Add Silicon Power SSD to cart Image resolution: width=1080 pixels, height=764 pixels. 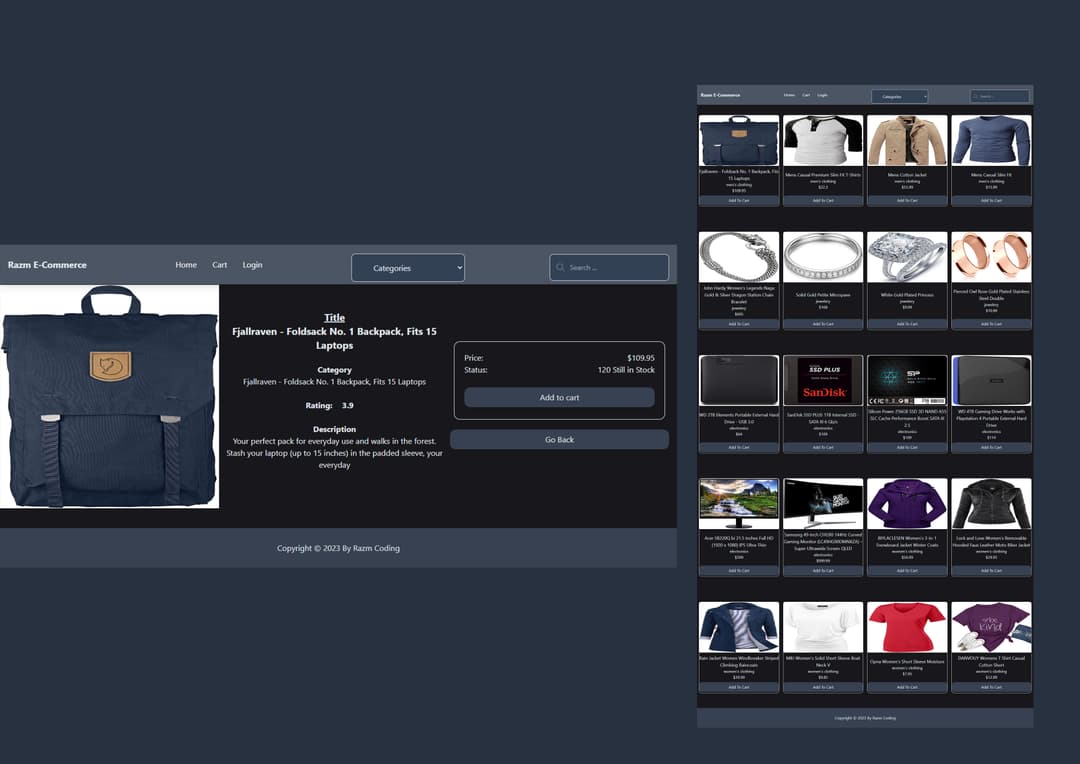pos(907,447)
